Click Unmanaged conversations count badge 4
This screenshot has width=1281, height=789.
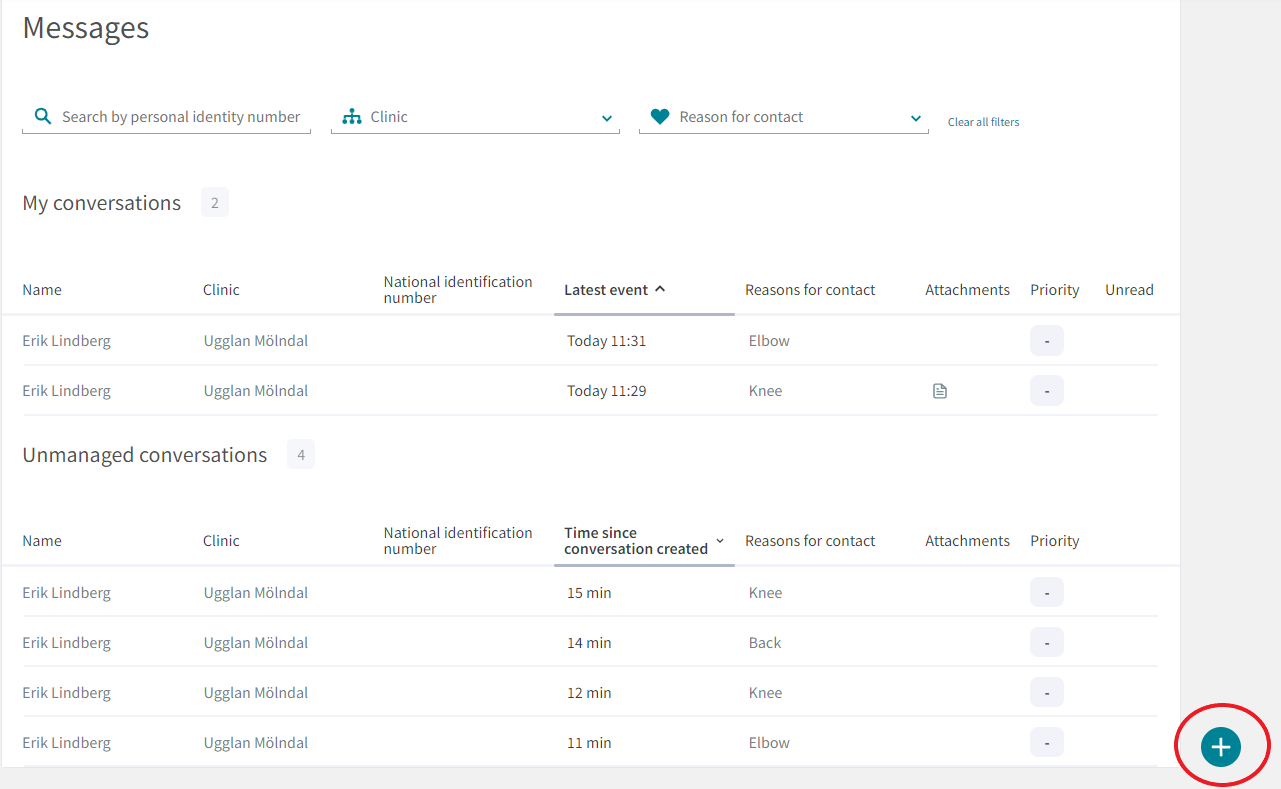point(301,455)
